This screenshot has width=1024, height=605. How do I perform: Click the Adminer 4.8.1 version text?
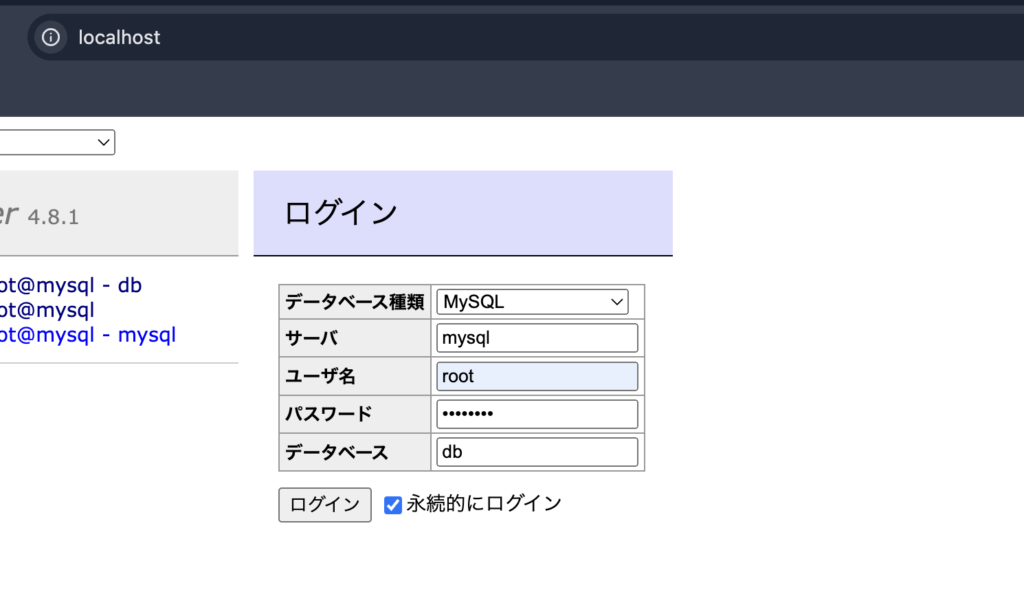coord(53,216)
